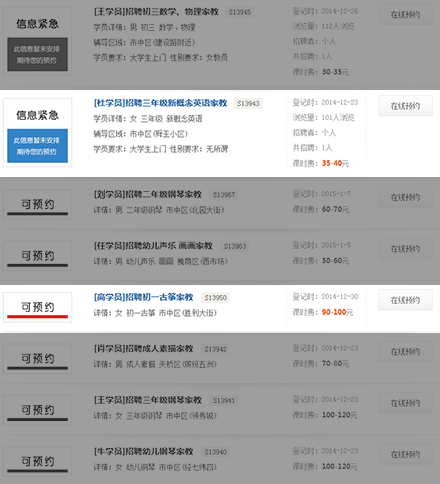This screenshot has width=440, height=484.
Task: Open the 王学员 三年级钢琴家教 listing
Action: (148, 400)
